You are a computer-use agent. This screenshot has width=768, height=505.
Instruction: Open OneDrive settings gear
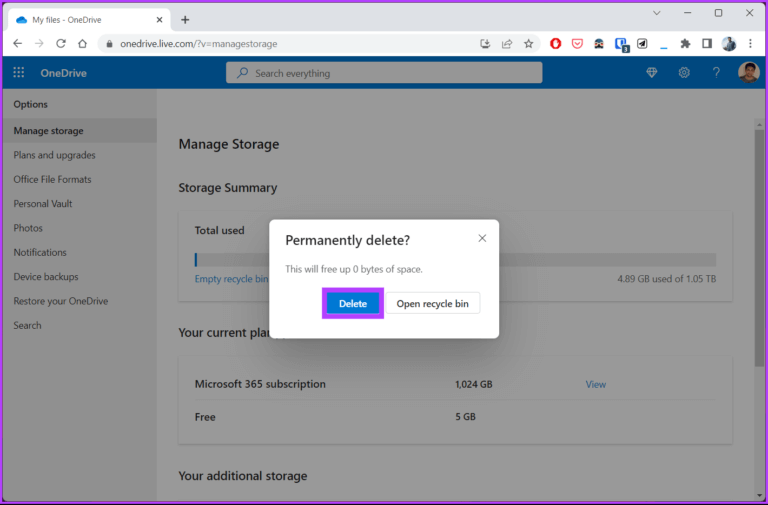[x=684, y=73]
